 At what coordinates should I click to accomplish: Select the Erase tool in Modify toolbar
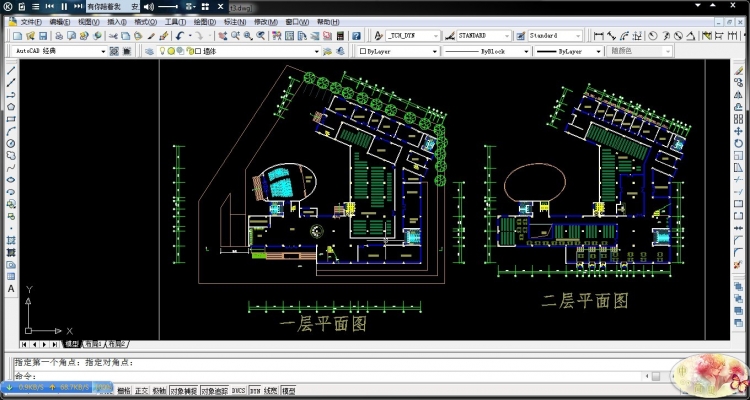click(739, 71)
